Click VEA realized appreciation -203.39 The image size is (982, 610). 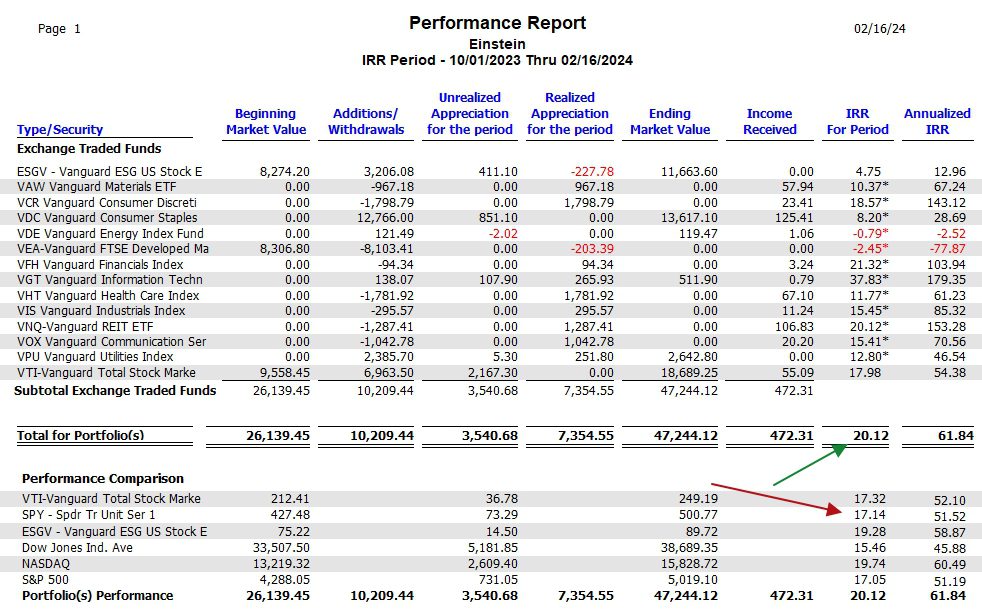point(592,249)
